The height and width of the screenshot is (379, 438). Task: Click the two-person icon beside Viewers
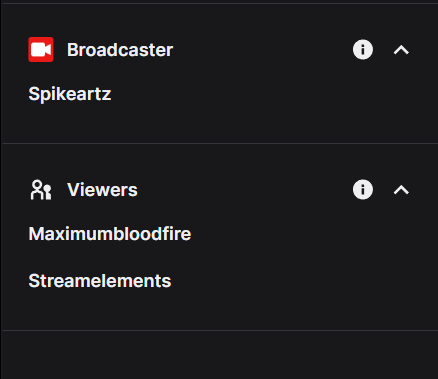(41, 190)
